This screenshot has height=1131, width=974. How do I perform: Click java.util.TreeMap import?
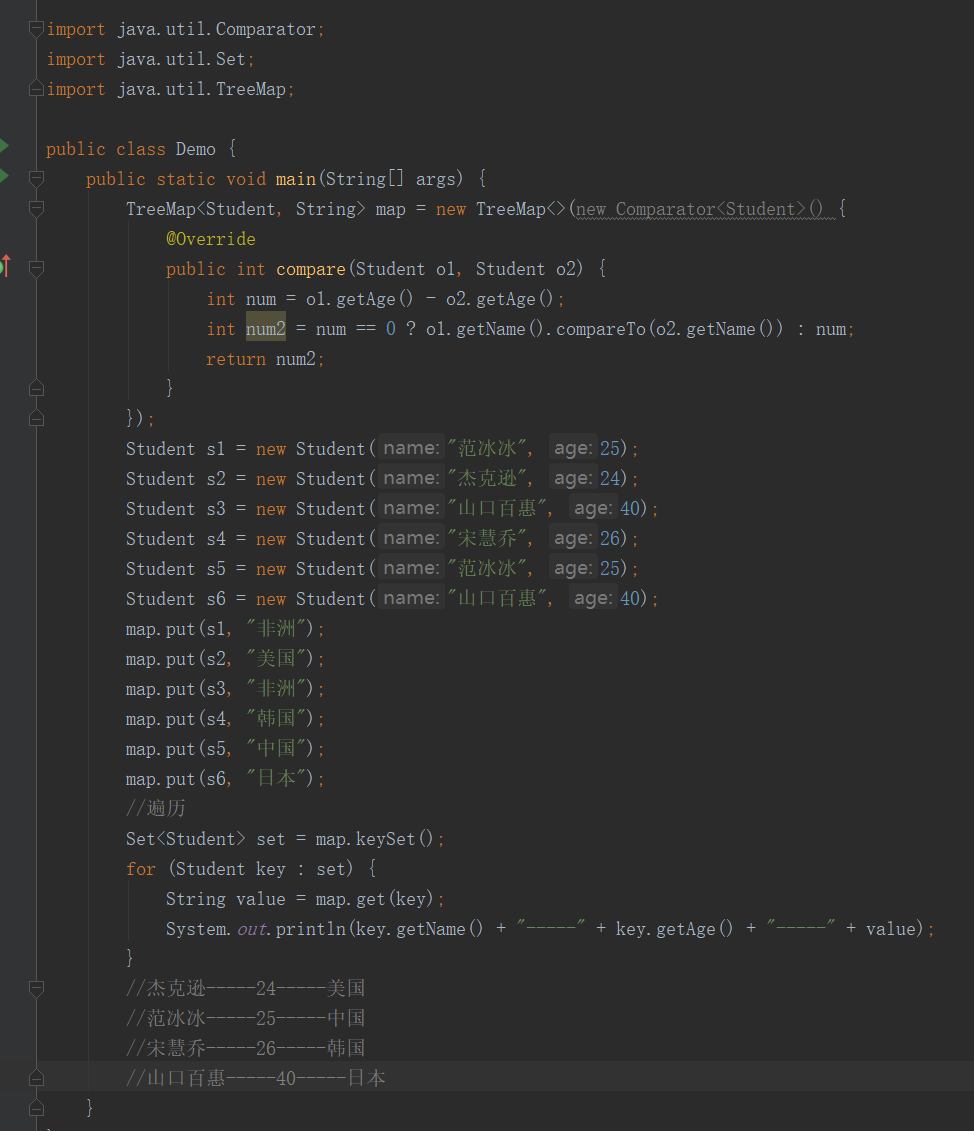[201, 89]
